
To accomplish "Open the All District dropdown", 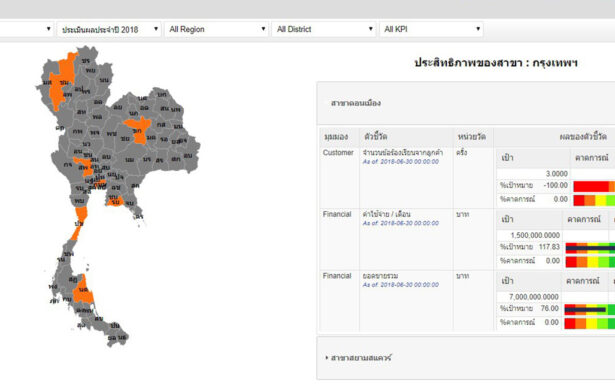I will 324,29.
